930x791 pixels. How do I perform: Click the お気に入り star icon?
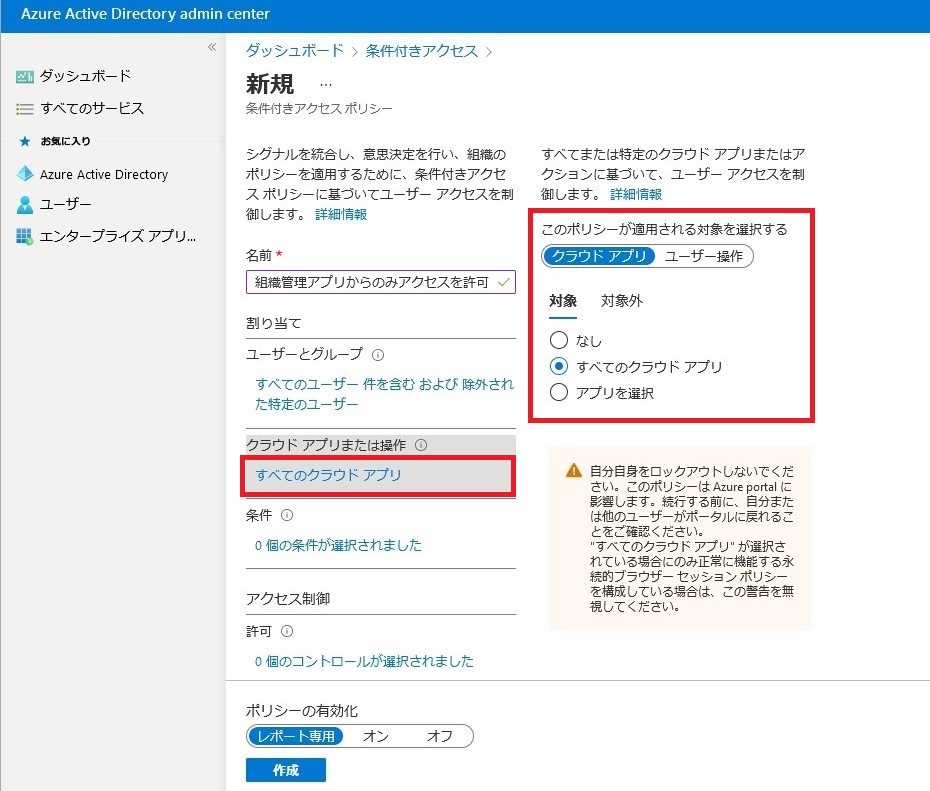25,141
